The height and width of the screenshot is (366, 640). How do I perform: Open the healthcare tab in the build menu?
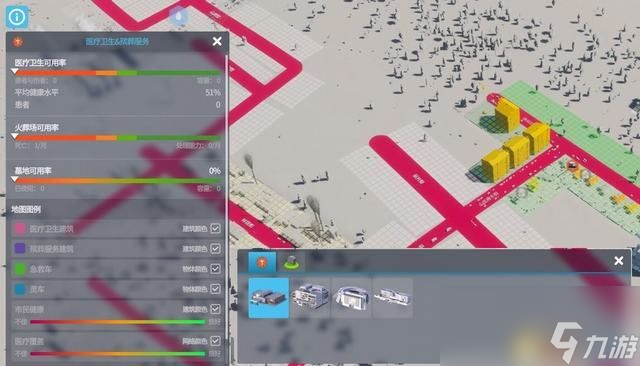262,262
